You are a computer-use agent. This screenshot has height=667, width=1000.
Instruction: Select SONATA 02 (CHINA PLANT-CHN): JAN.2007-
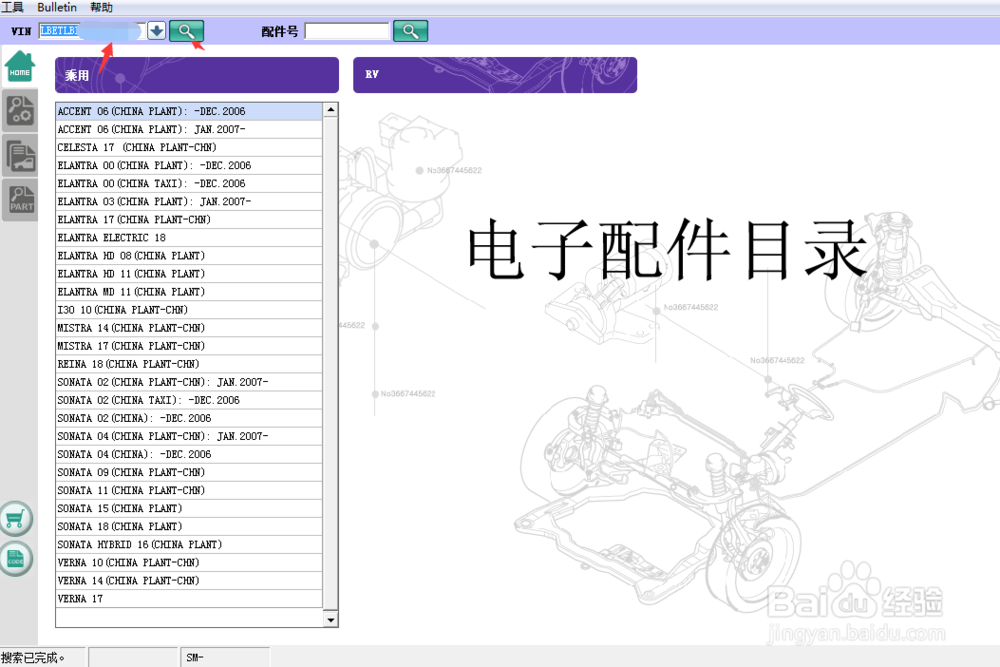189,382
